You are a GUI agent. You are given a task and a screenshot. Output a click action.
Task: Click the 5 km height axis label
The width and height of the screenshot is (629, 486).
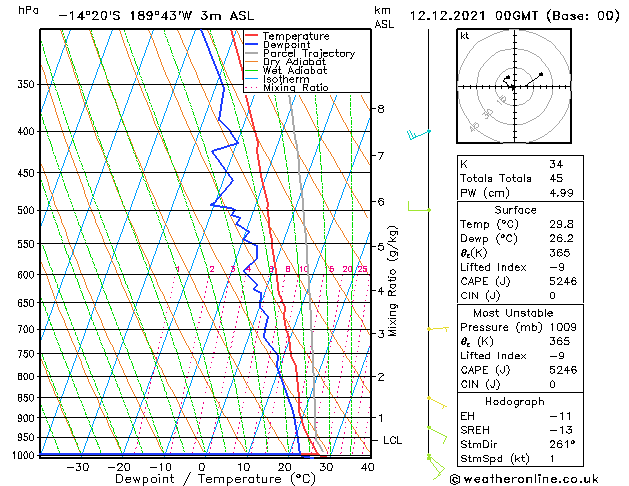click(x=381, y=247)
